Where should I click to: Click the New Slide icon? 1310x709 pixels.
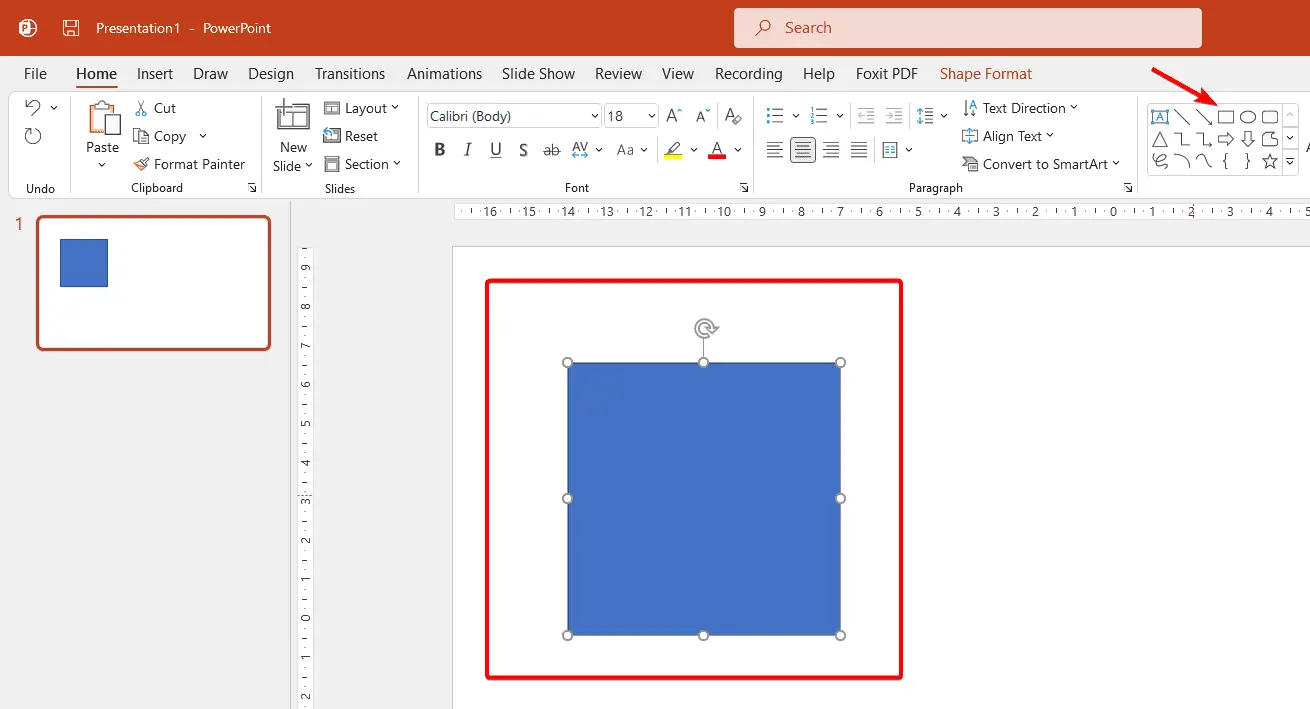point(293,116)
